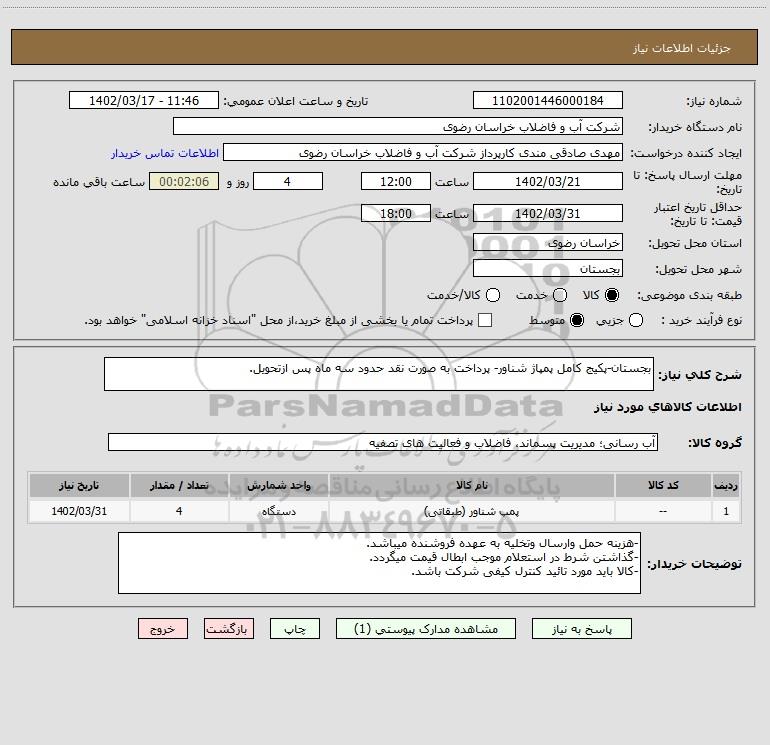Click the خروج exit button
This screenshot has height=745, width=770.
[x=163, y=629]
